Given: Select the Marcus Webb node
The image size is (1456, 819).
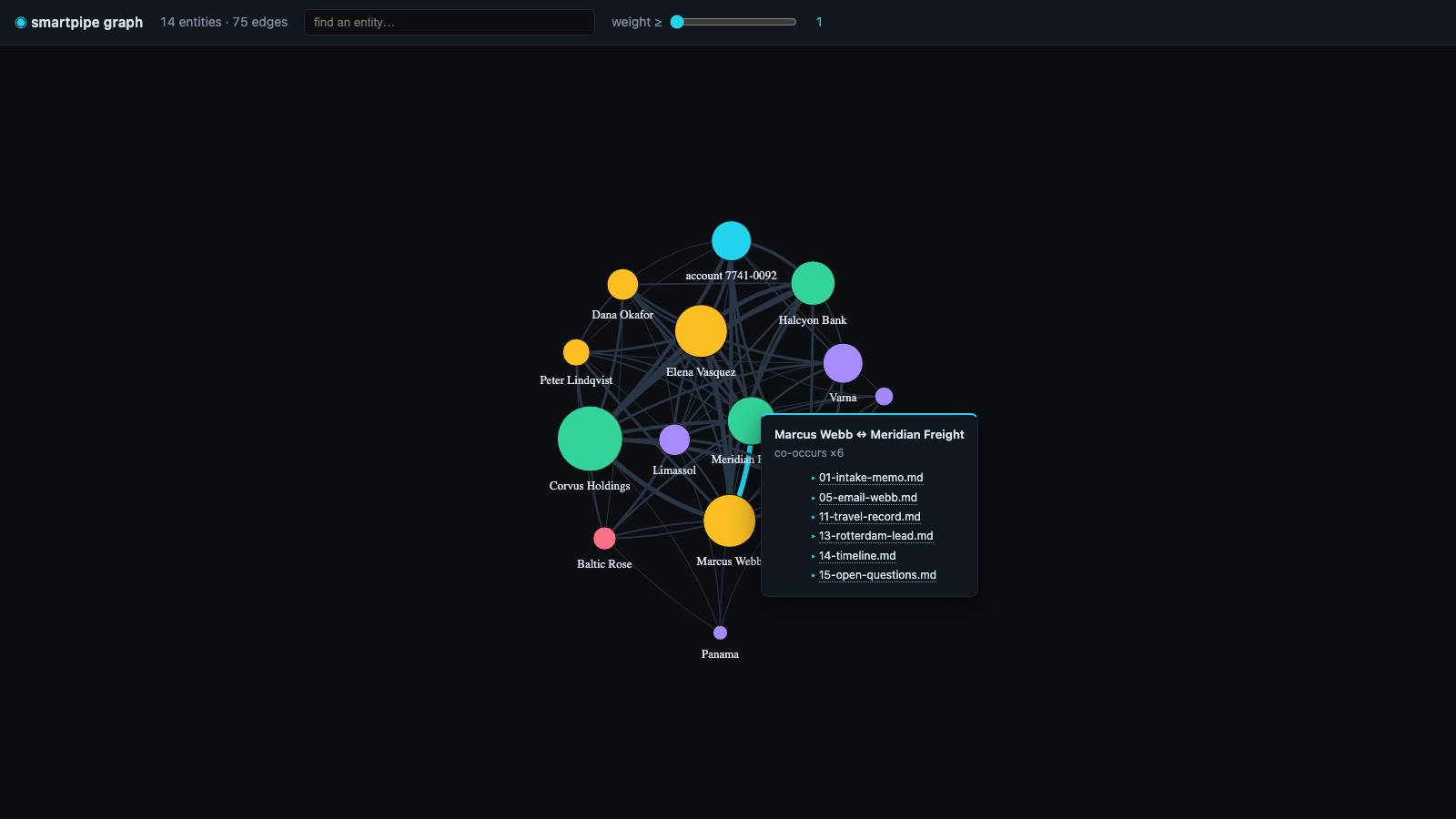Looking at the screenshot, I should pos(729,521).
